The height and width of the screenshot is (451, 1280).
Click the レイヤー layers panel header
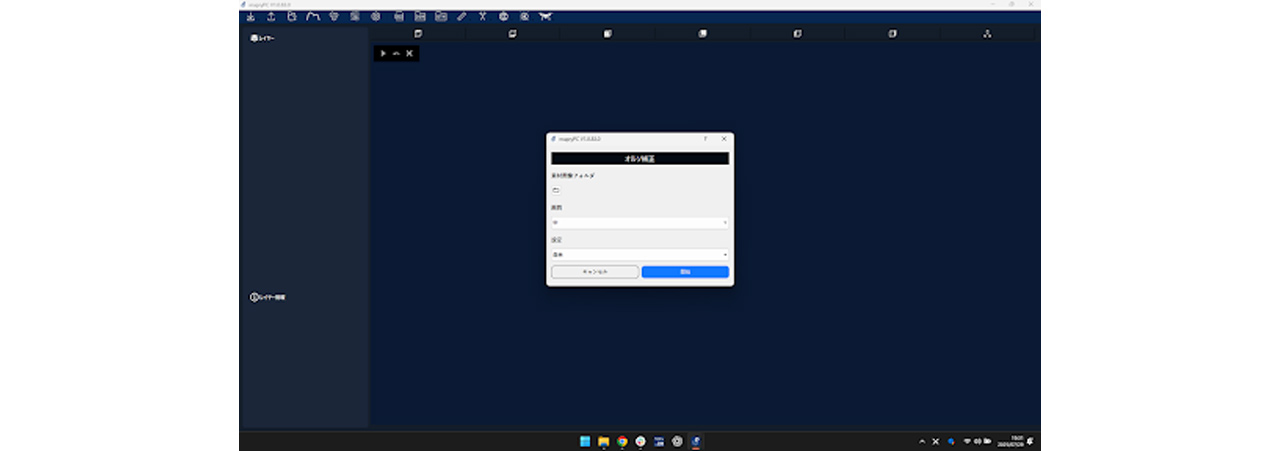262,38
